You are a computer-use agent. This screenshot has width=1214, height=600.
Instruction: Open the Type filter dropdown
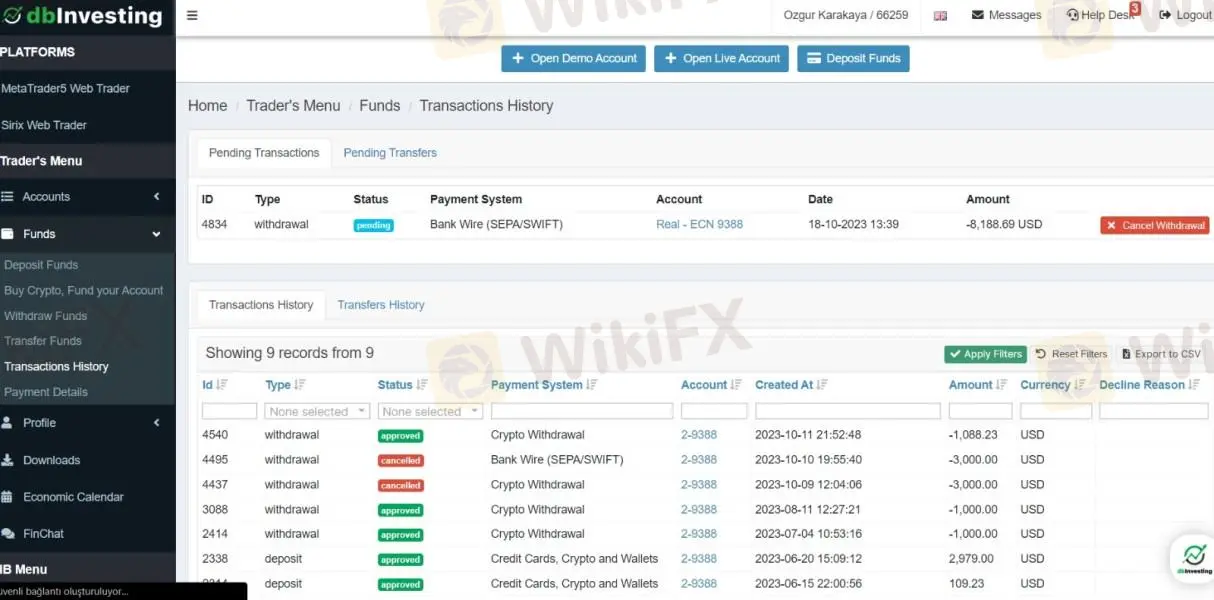coord(317,411)
